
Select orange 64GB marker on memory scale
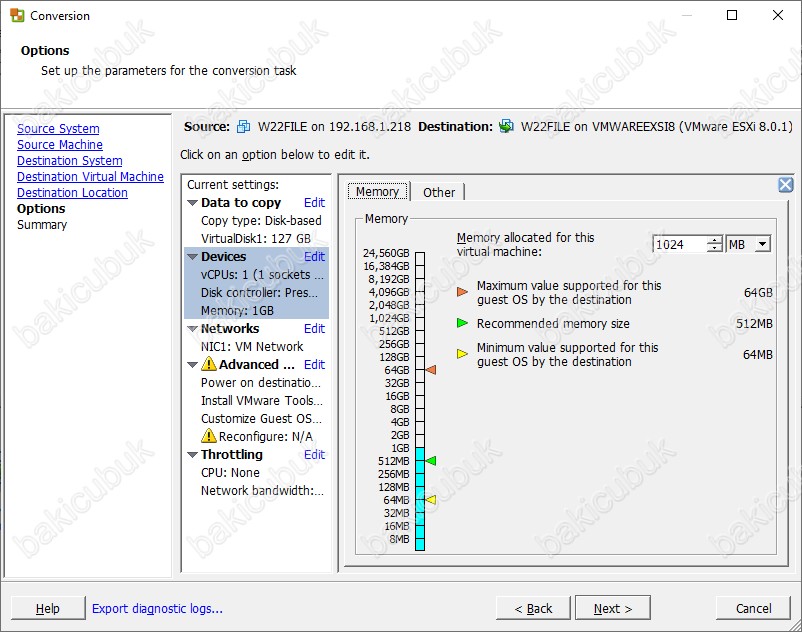[431, 370]
